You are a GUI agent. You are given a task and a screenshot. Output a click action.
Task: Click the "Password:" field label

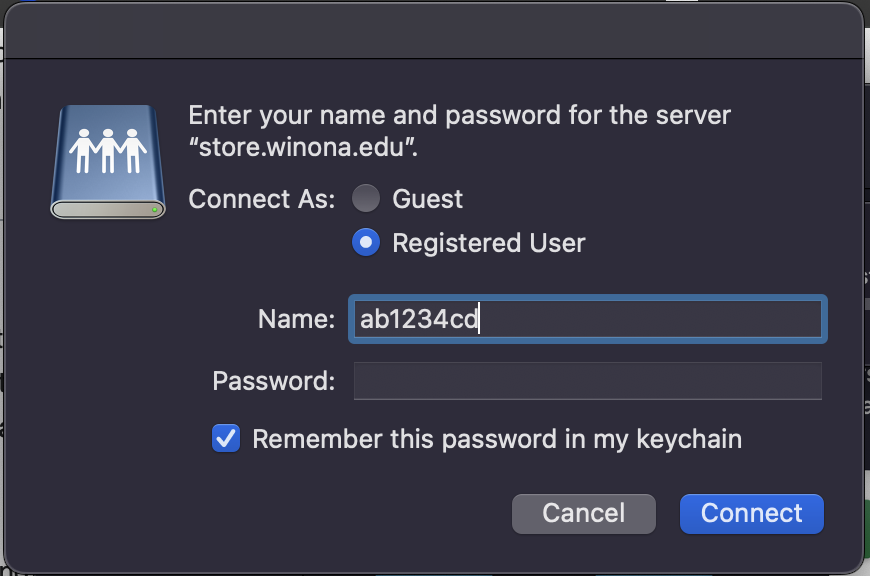pyautogui.click(x=273, y=381)
